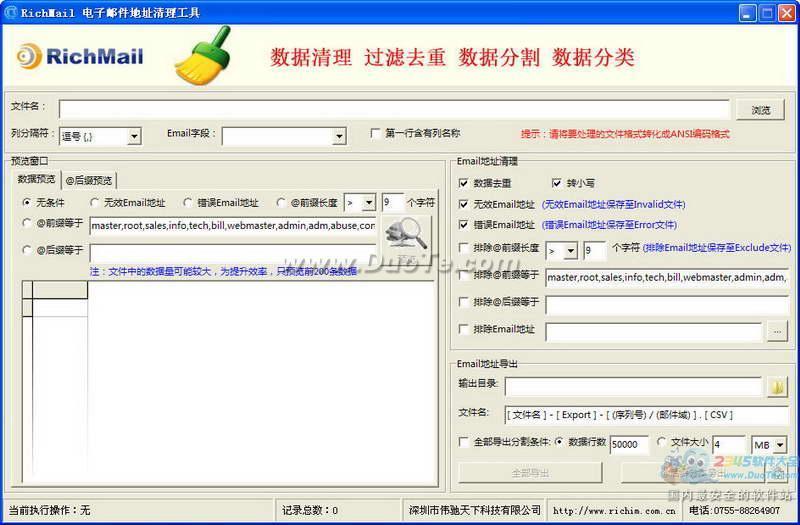
Task: Switch to the @后缀预览 tab
Action: tap(89, 180)
